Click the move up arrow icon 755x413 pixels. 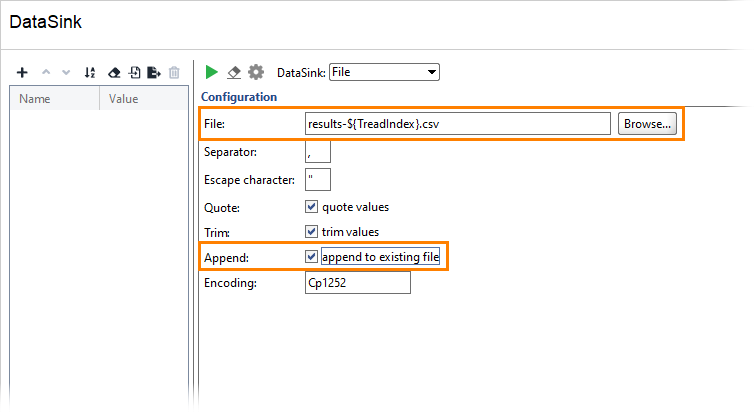(46, 73)
